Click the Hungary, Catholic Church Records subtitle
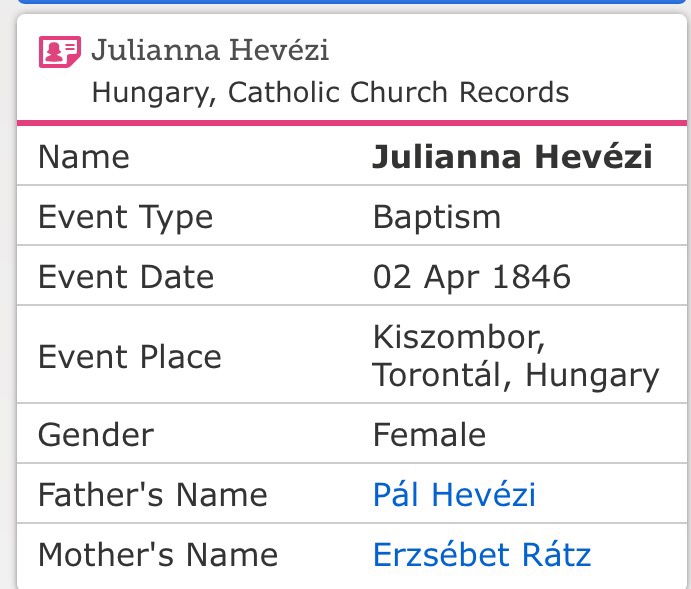 tap(330, 93)
